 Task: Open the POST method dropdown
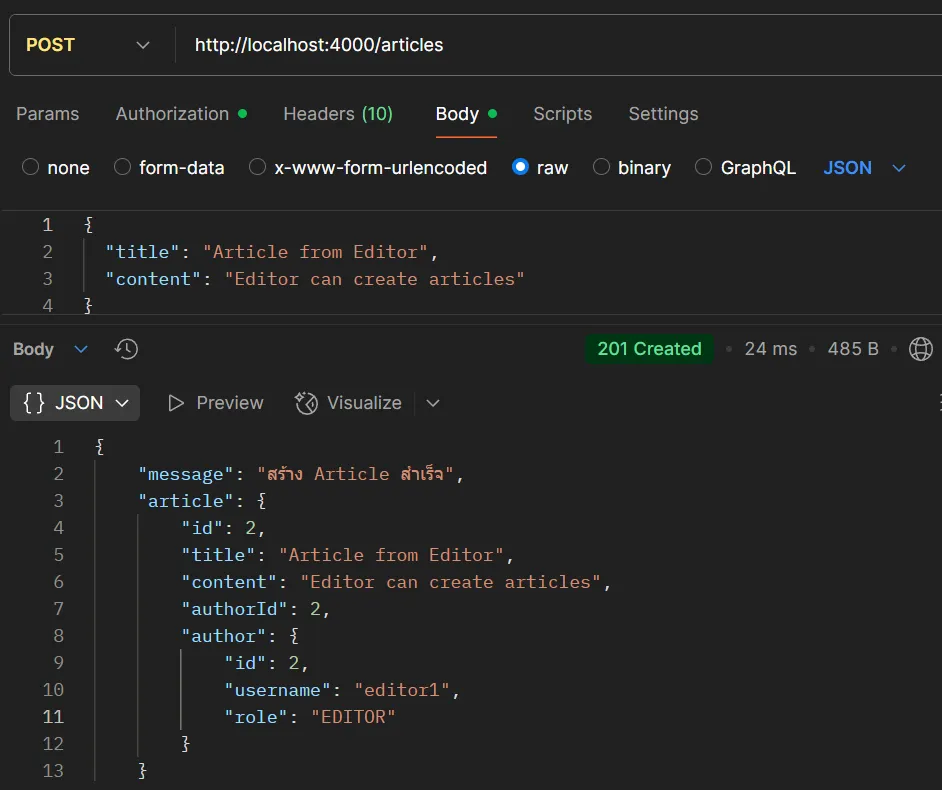[x=141, y=44]
